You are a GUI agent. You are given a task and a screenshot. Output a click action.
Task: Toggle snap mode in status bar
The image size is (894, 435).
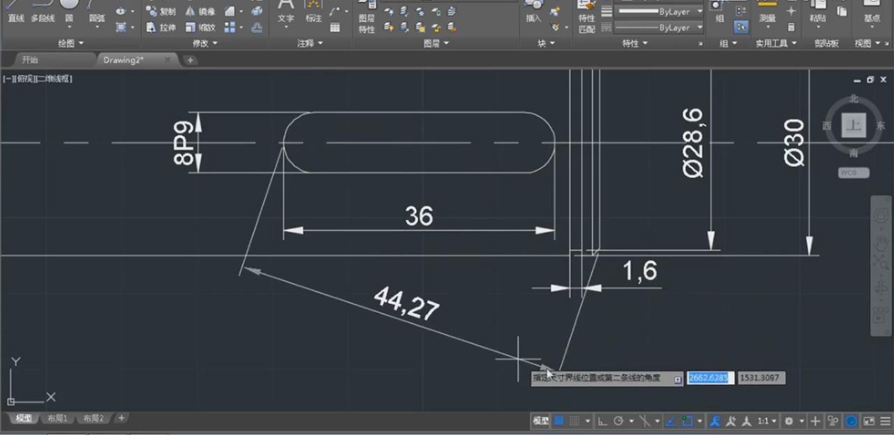(575, 421)
